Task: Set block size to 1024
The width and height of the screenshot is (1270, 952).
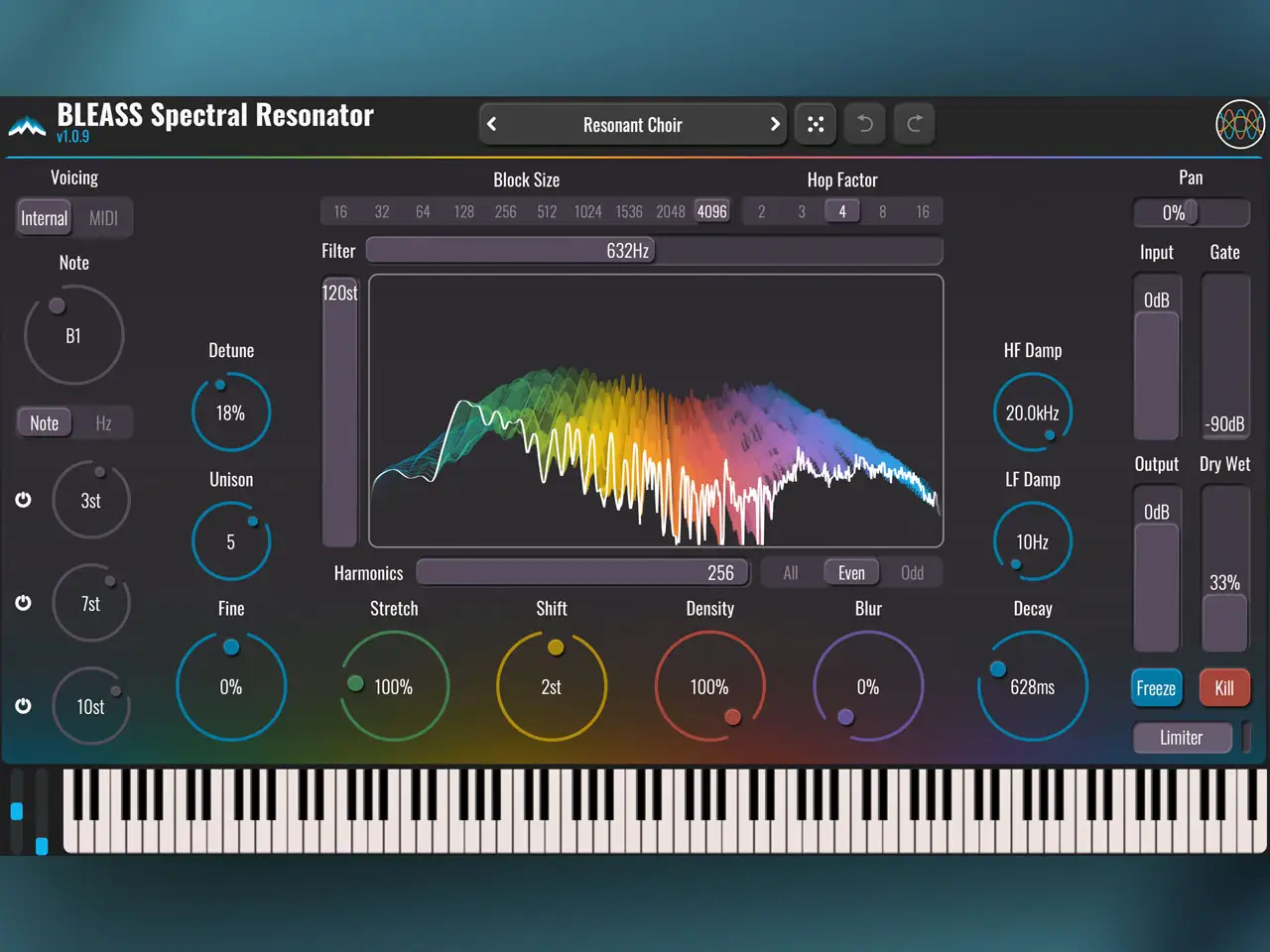Action: (x=587, y=211)
